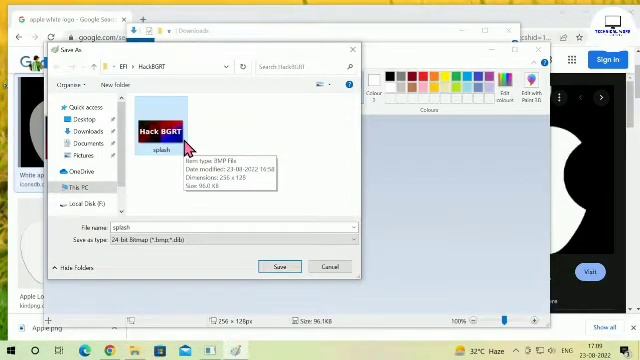Viewport: 640px width, 360px height.
Task: Open Task View on taskbar
Action: [59, 351]
